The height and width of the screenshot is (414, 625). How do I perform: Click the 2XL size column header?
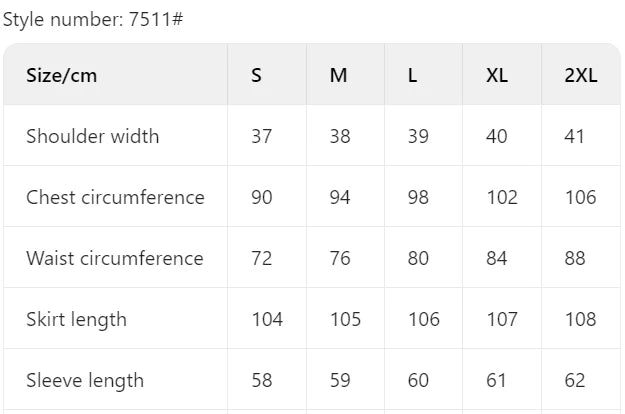pos(581,75)
